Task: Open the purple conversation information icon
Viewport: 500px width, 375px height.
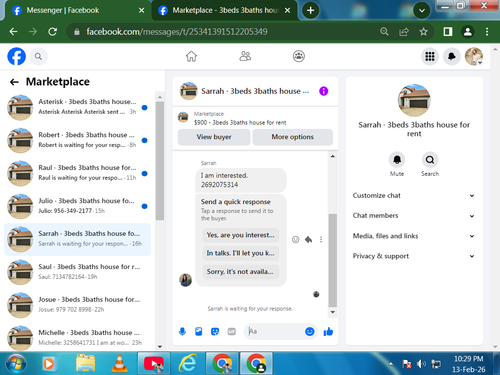Action: coord(323,91)
